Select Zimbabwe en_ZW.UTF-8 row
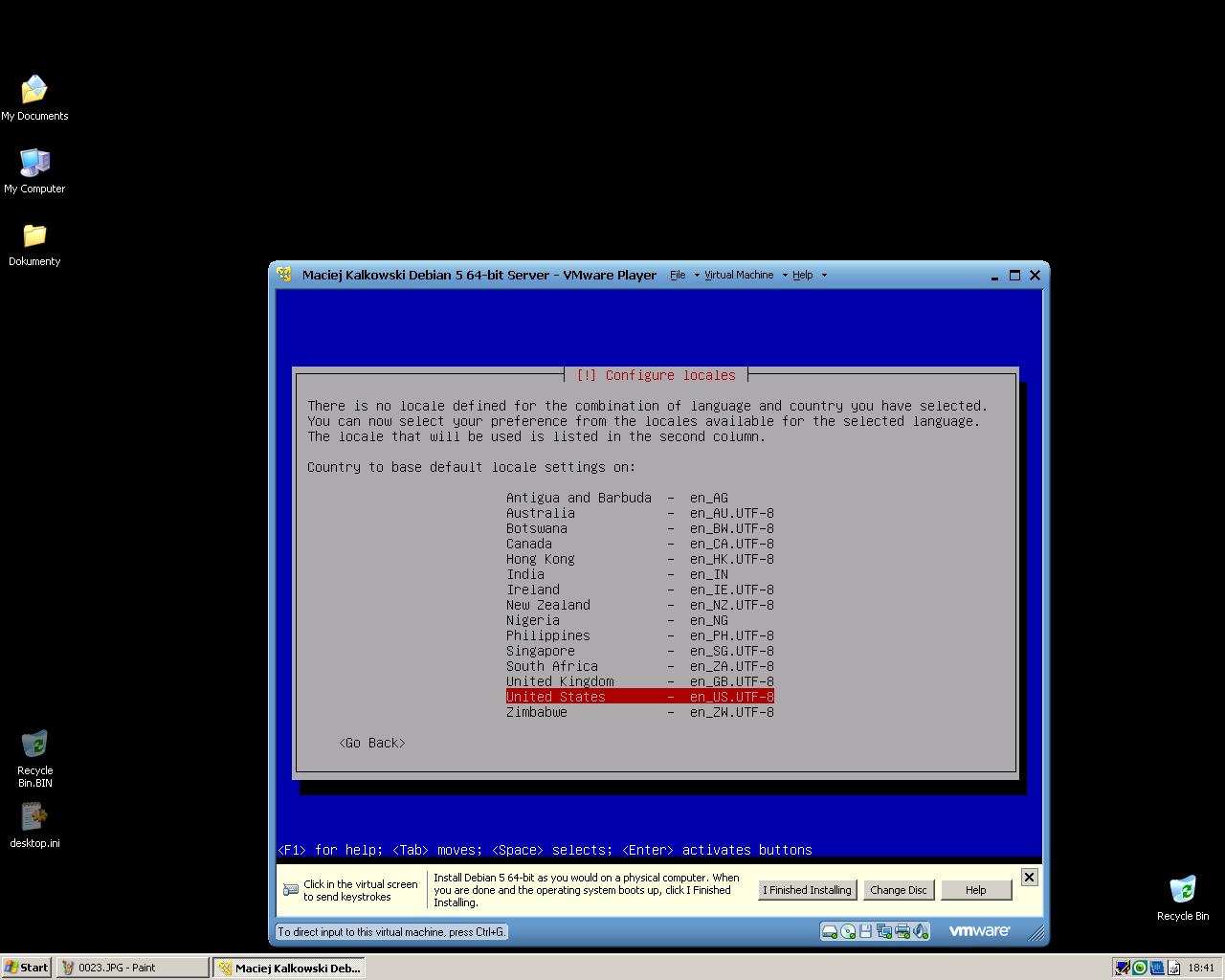This screenshot has height=980, width=1225. 639,712
